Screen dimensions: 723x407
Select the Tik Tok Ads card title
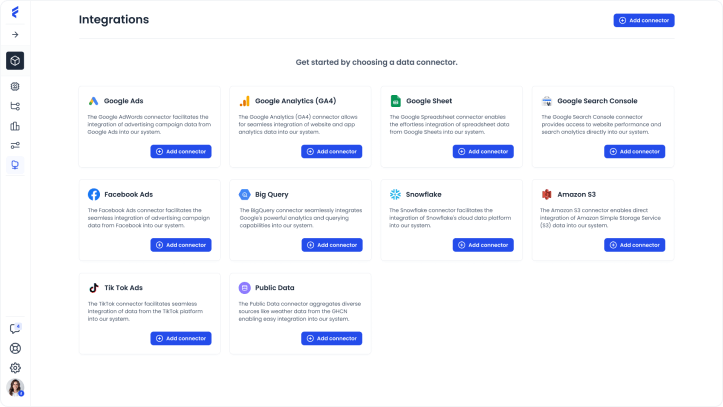124,288
